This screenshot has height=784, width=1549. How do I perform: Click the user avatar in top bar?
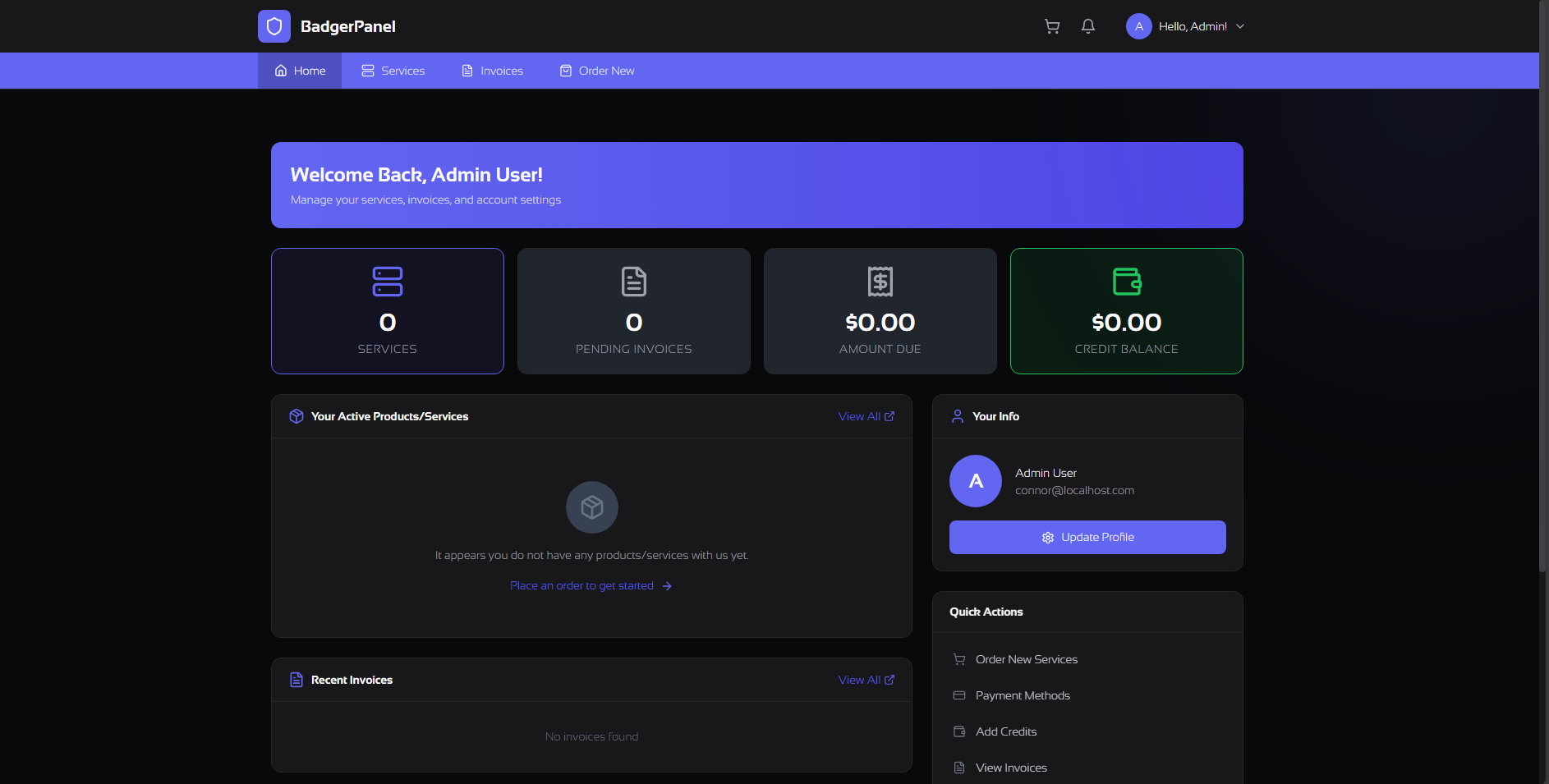(1138, 26)
